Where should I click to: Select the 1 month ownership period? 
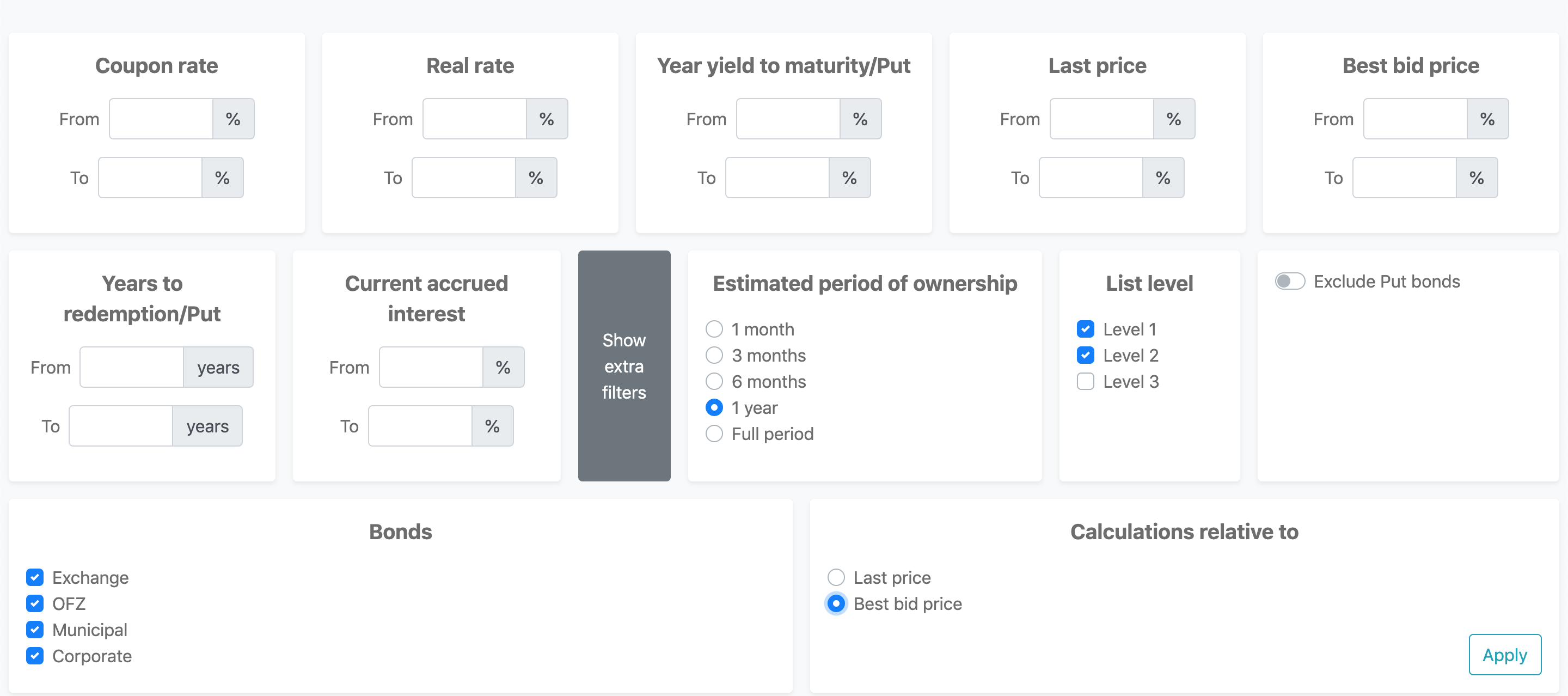[713, 329]
